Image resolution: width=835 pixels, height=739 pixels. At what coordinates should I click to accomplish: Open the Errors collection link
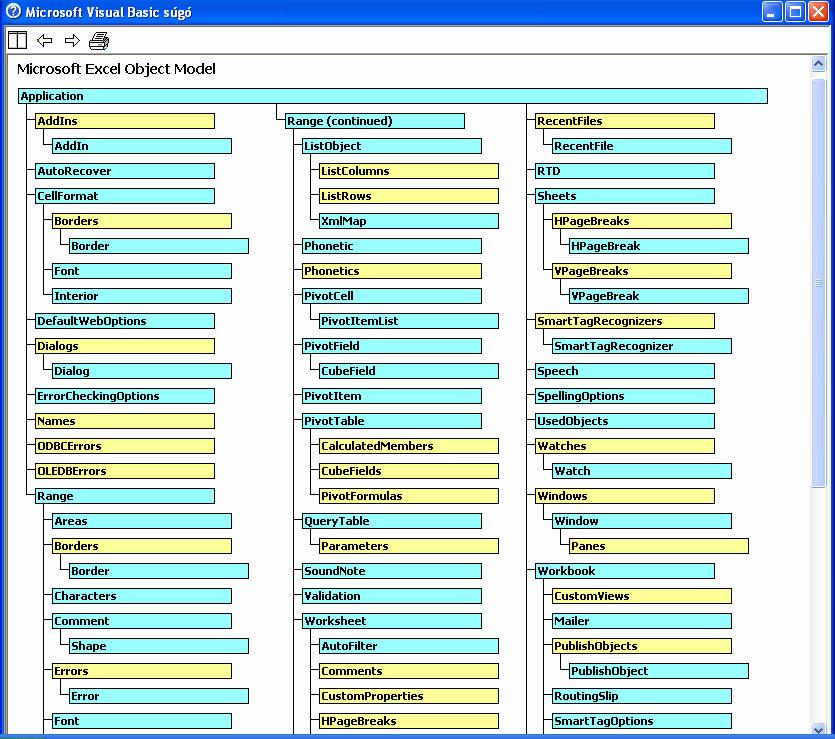[x=142, y=671]
